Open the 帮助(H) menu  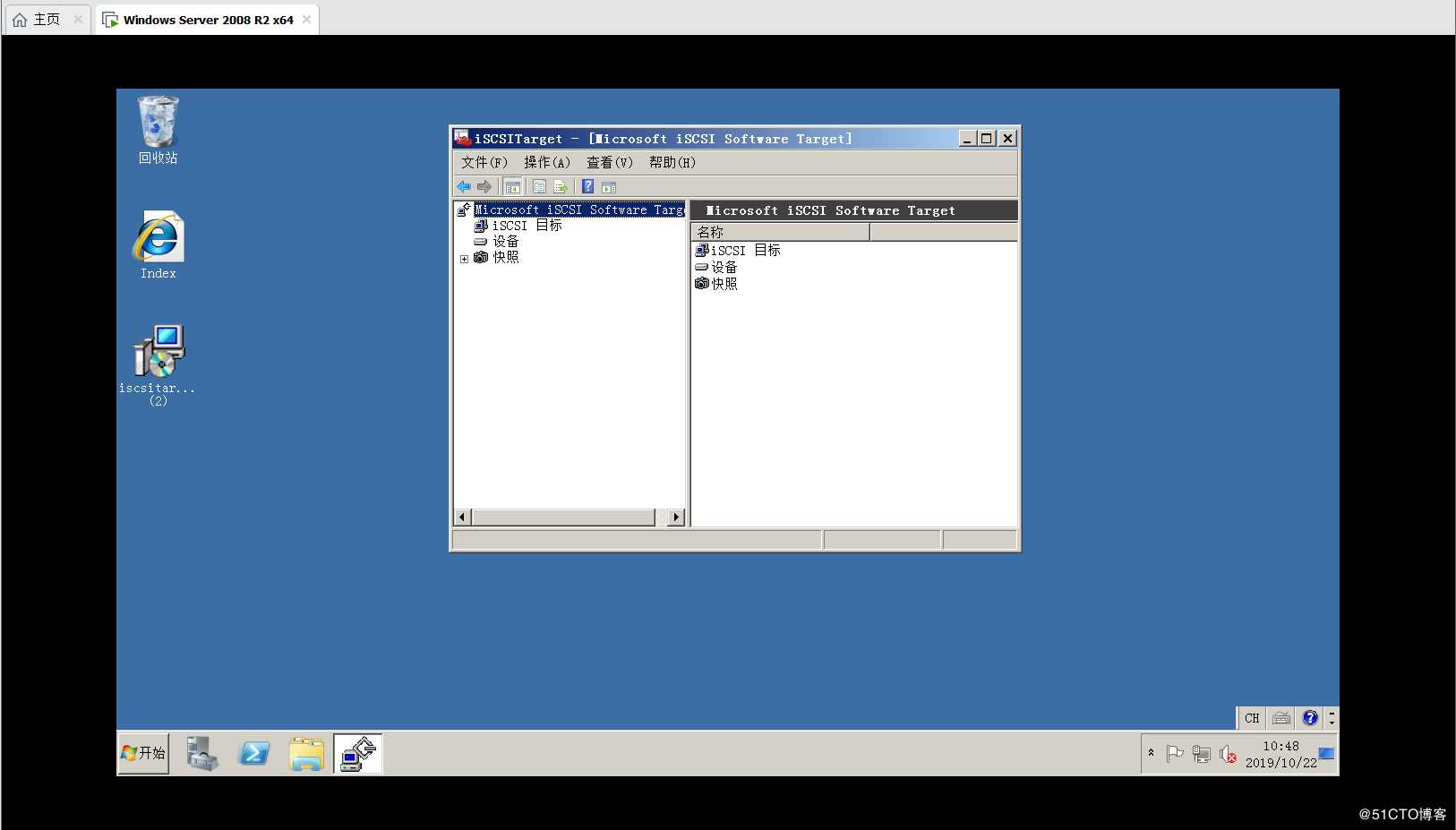672,162
